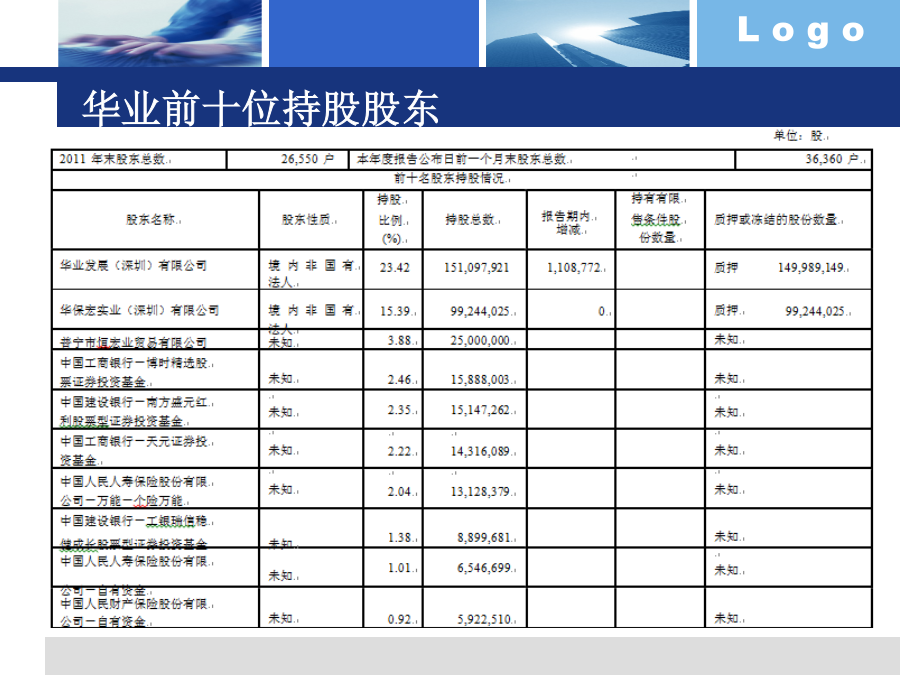Select the total shares 25,000,000
The height and width of the screenshot is (675, 900).
pyautogui.click(x=480, y=340)
